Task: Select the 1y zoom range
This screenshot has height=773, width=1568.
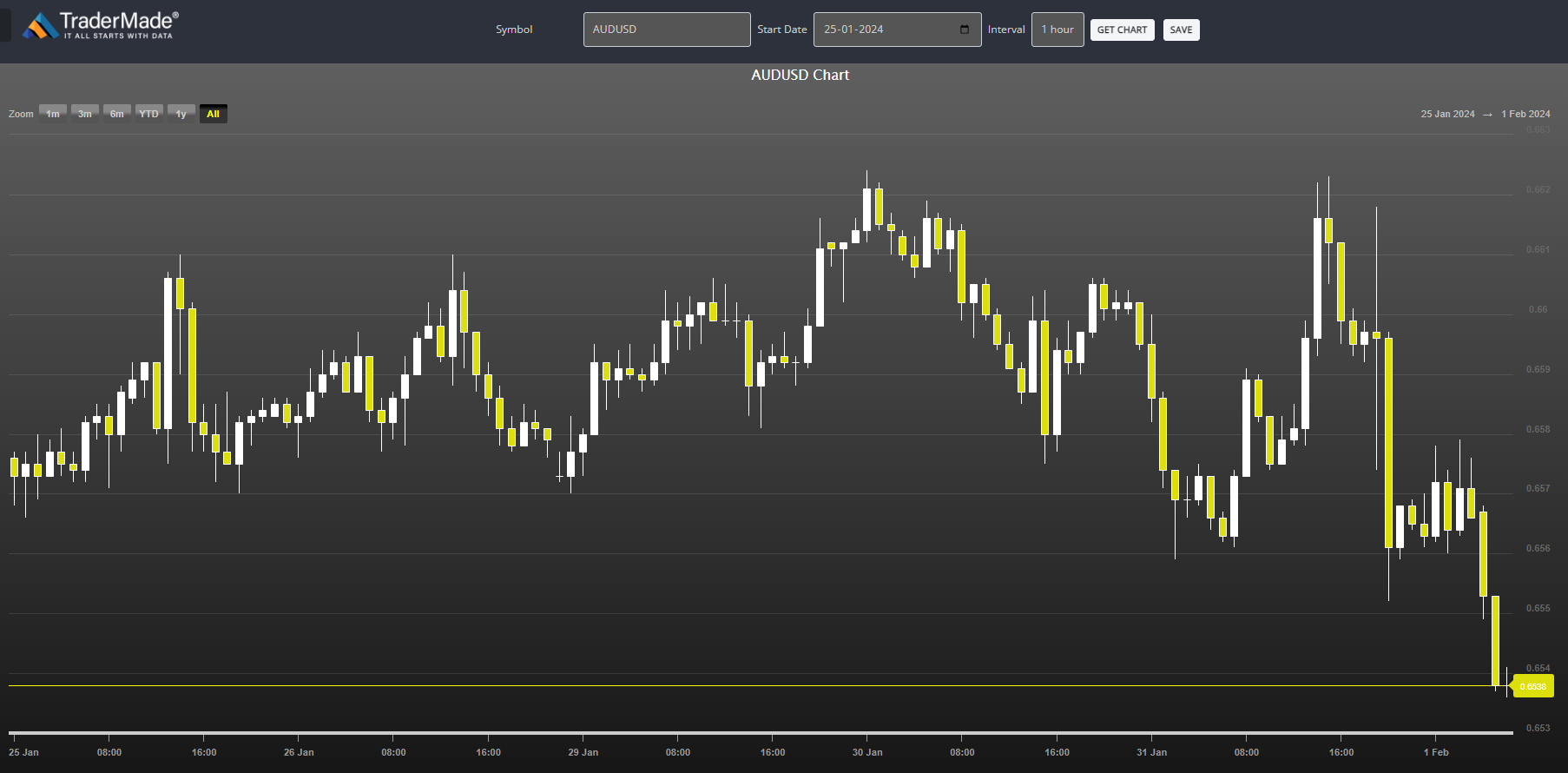Action: coord(181,114)
